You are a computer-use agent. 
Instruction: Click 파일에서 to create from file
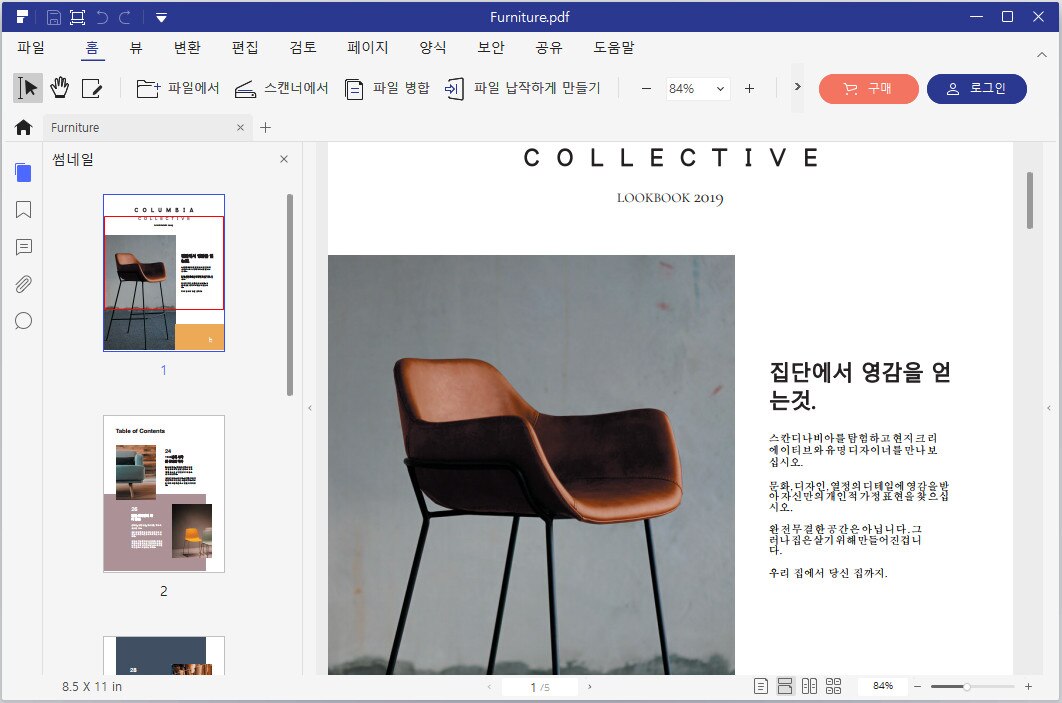(x=177, y=88)
